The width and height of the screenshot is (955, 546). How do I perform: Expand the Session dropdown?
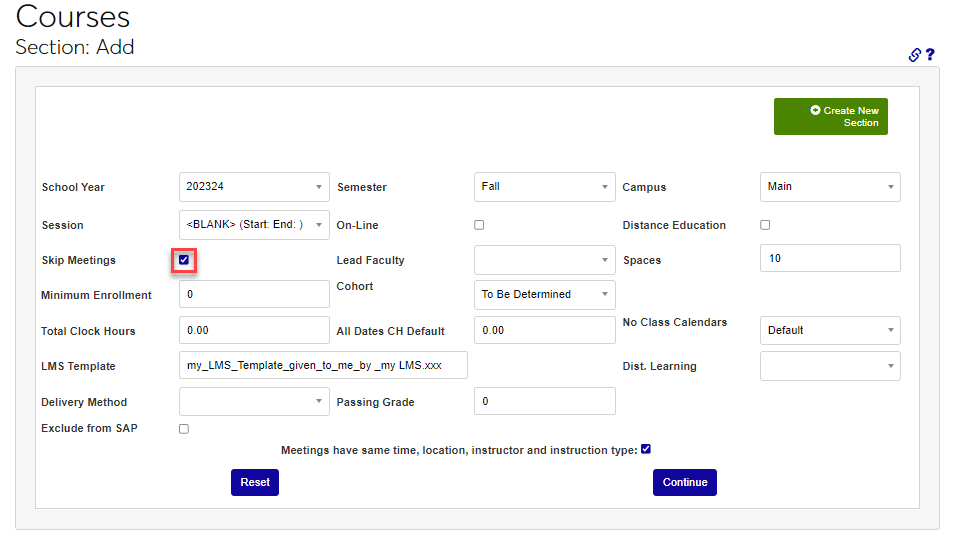tap(254, 225)
